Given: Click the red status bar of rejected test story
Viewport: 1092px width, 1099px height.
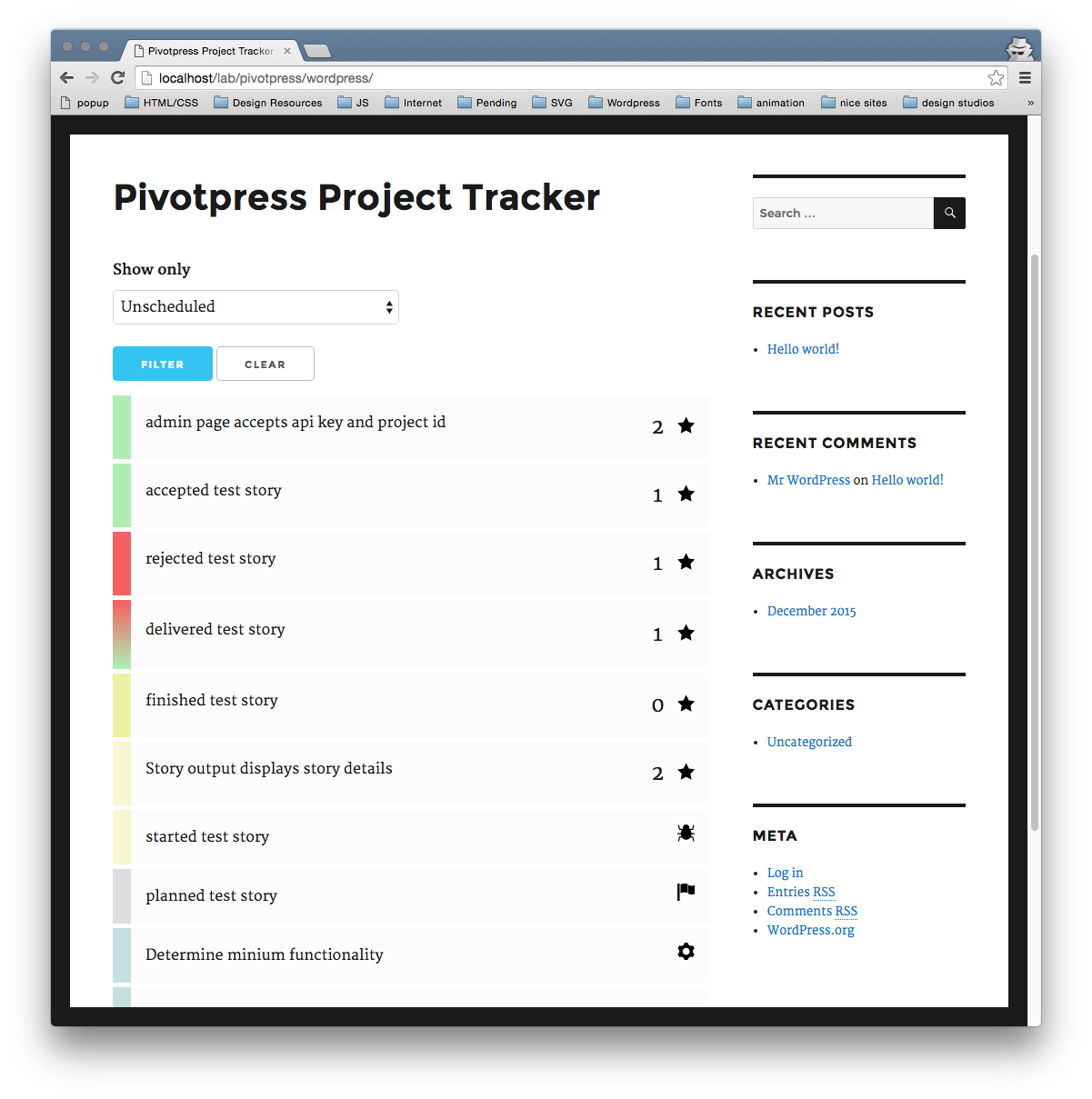Looking at the screenshot, I should click(122, 564).
